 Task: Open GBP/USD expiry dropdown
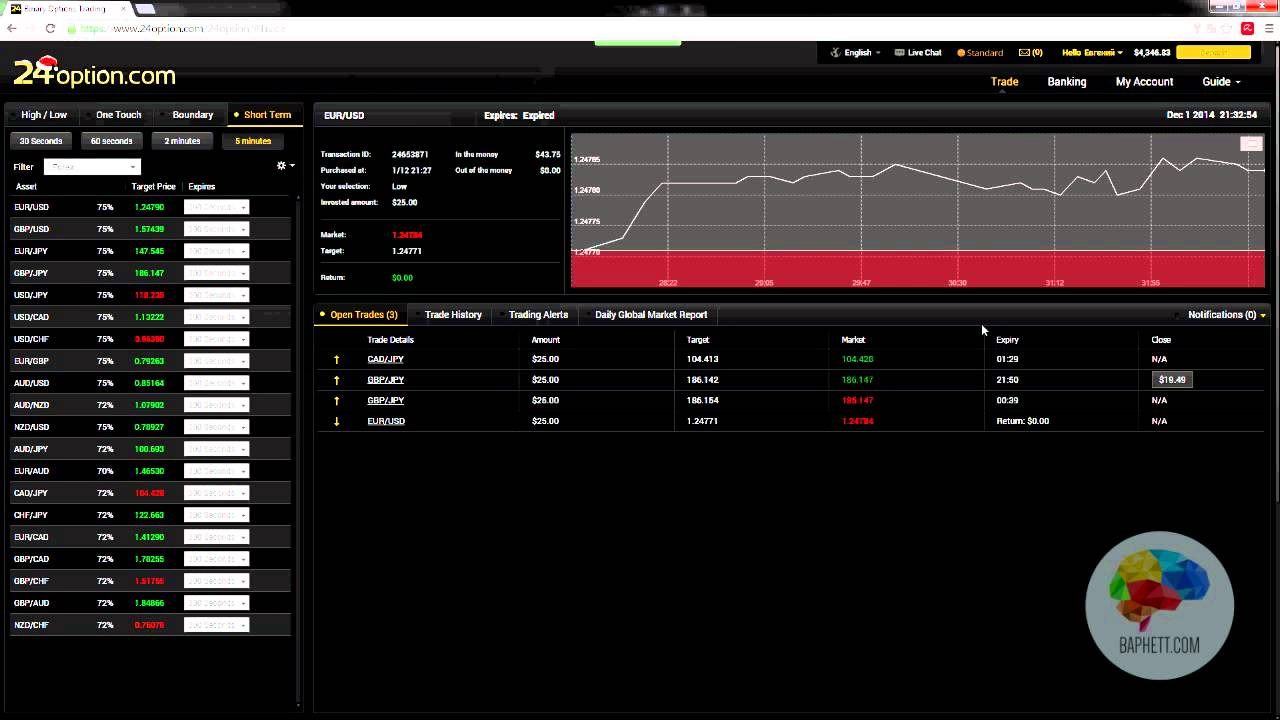click(216, 229)
